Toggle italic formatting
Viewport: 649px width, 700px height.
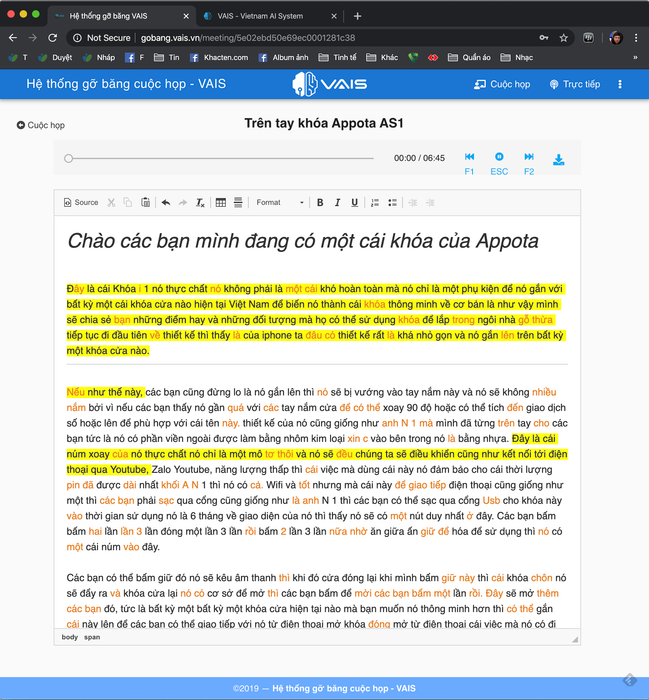coord(337,203)
